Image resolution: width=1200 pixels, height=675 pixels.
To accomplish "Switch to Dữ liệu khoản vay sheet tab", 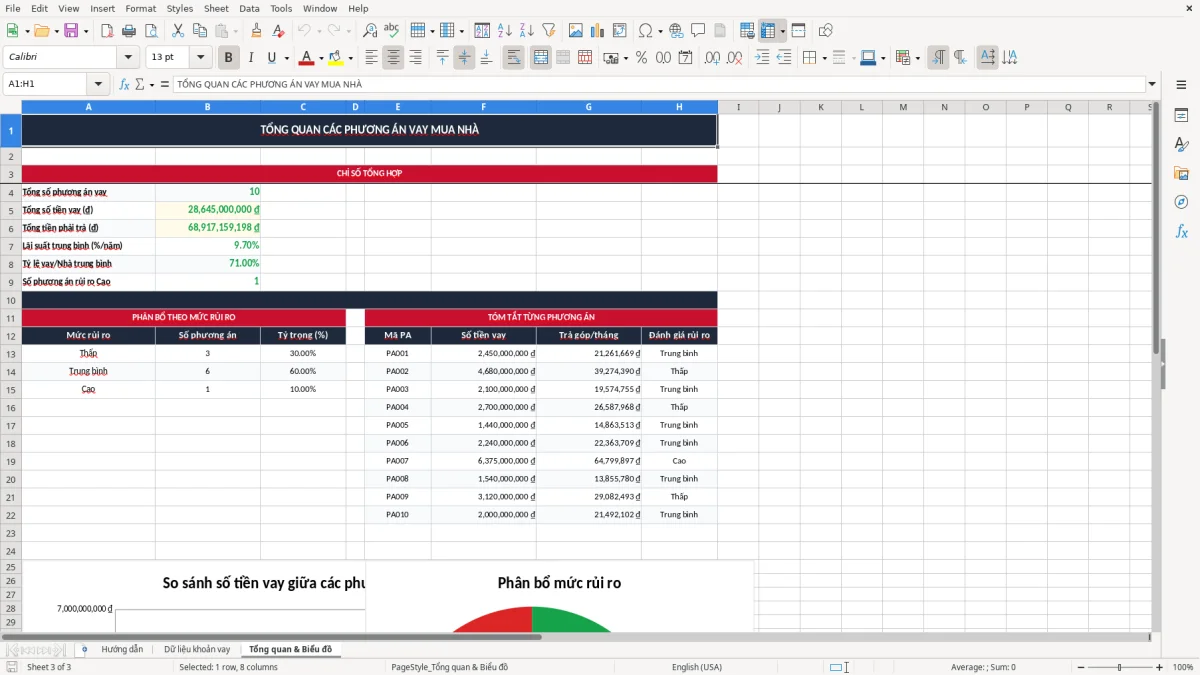I will point(197,650).
